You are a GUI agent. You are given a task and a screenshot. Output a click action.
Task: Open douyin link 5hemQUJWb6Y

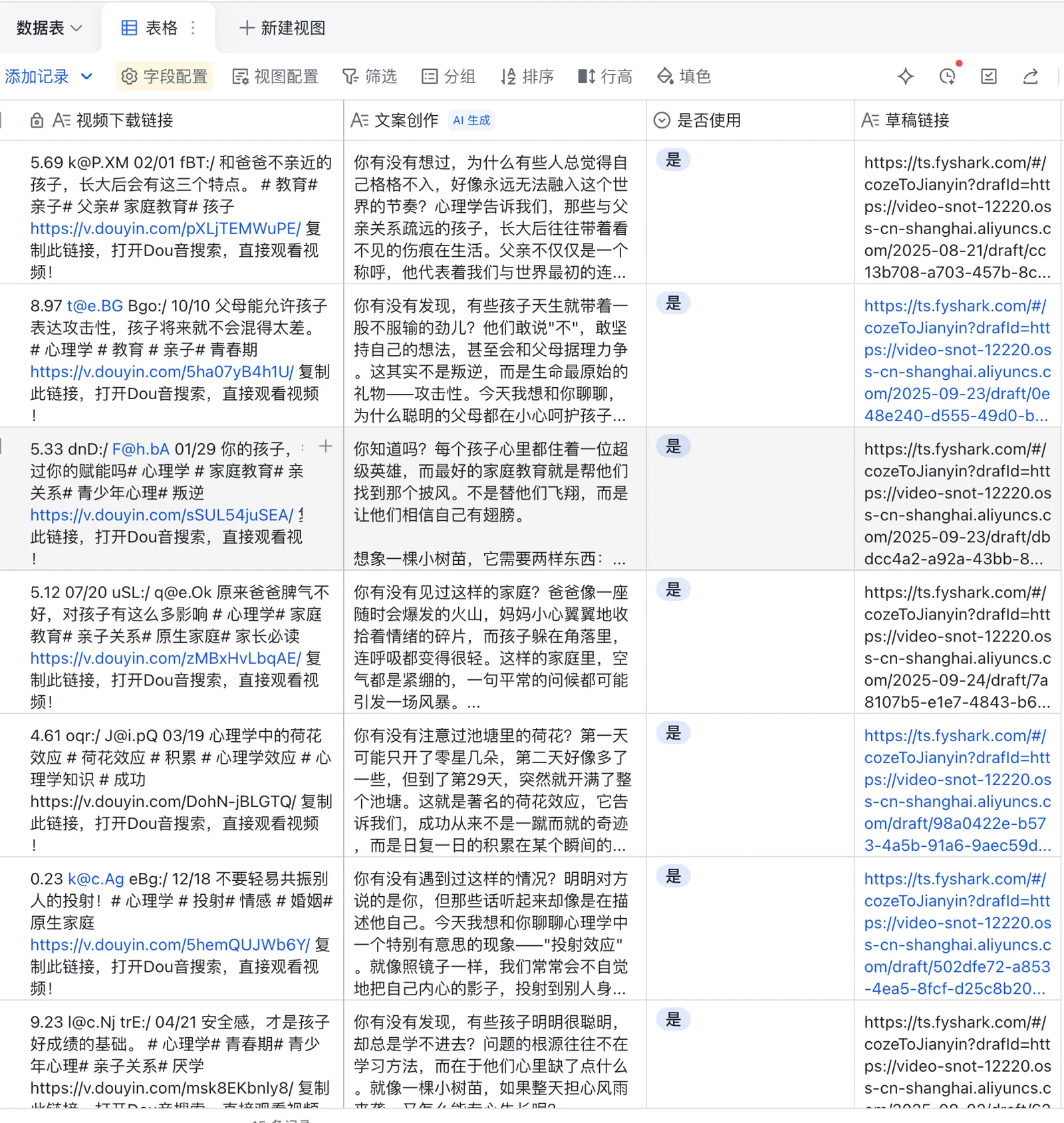pos(170,945)
